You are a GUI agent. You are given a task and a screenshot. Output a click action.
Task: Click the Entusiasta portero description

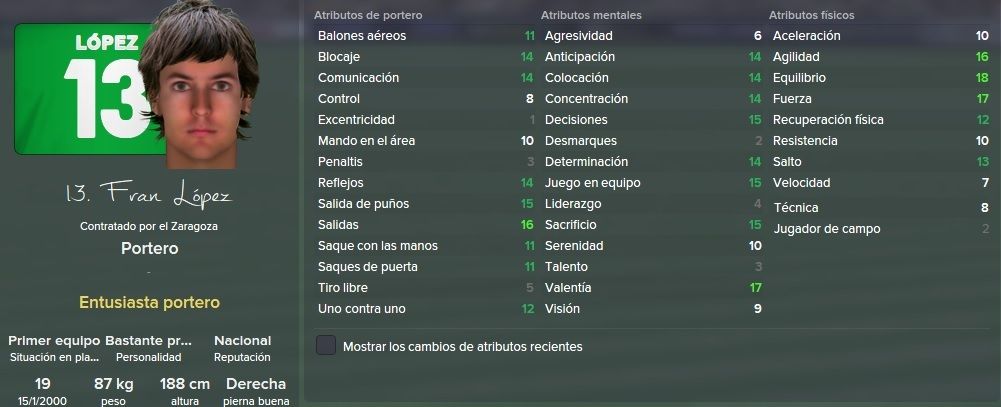point(149,302)
